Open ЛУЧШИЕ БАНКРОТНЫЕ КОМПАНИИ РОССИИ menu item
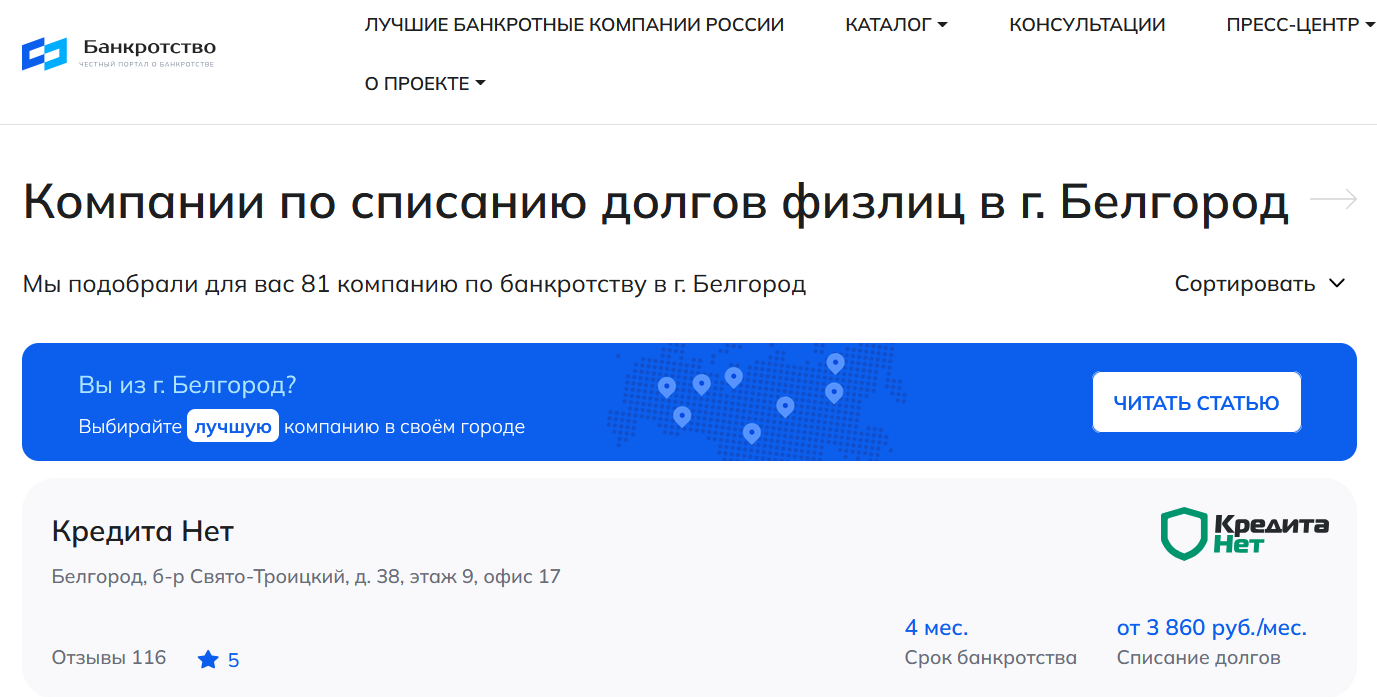The width and height of the screenshot is (1377, 697). click(574, 25)
